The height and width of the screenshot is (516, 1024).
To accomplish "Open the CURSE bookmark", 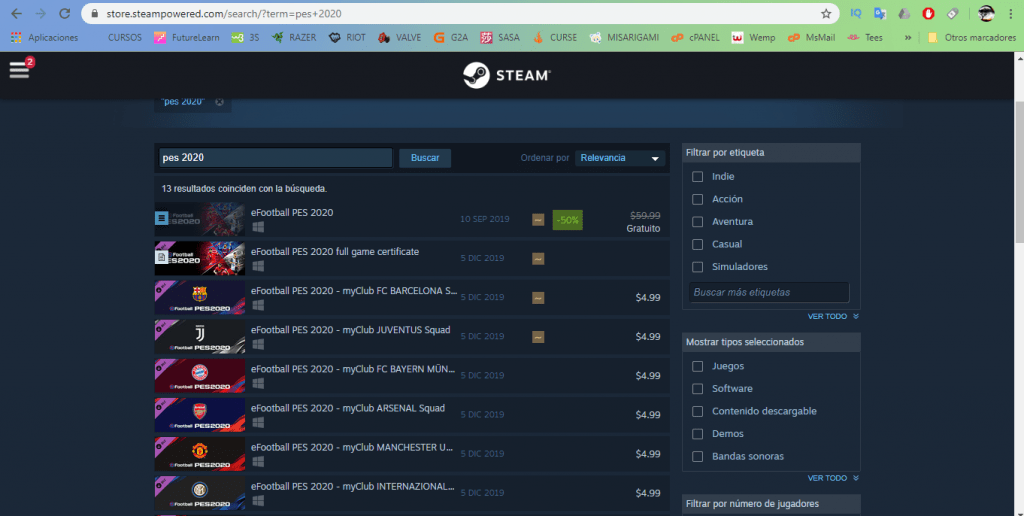I will click(555, 38).
